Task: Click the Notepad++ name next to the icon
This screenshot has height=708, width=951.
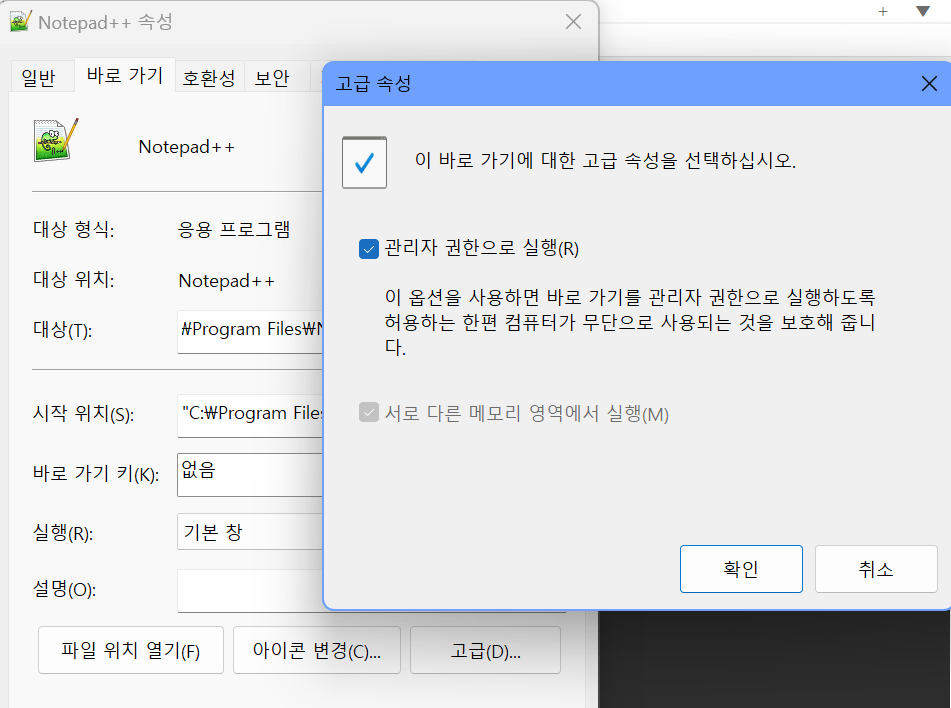Action: point(186,147)
